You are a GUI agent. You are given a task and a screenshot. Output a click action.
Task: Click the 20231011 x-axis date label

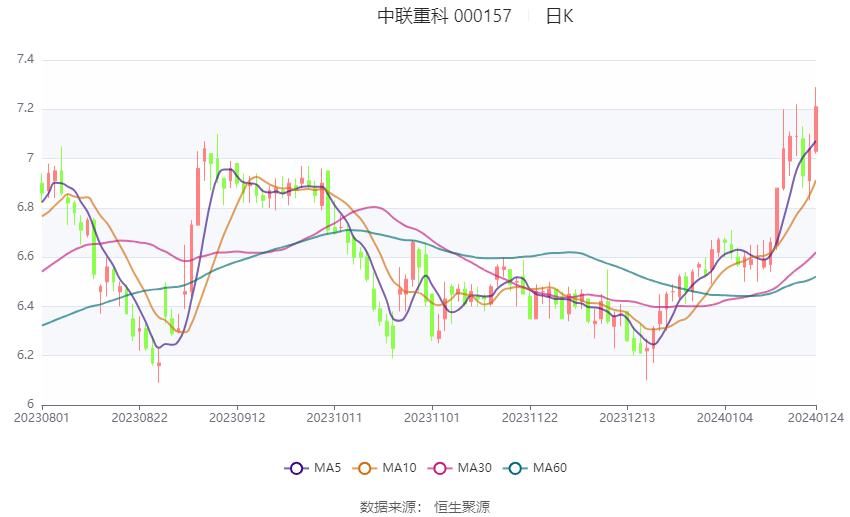[334, 418]
